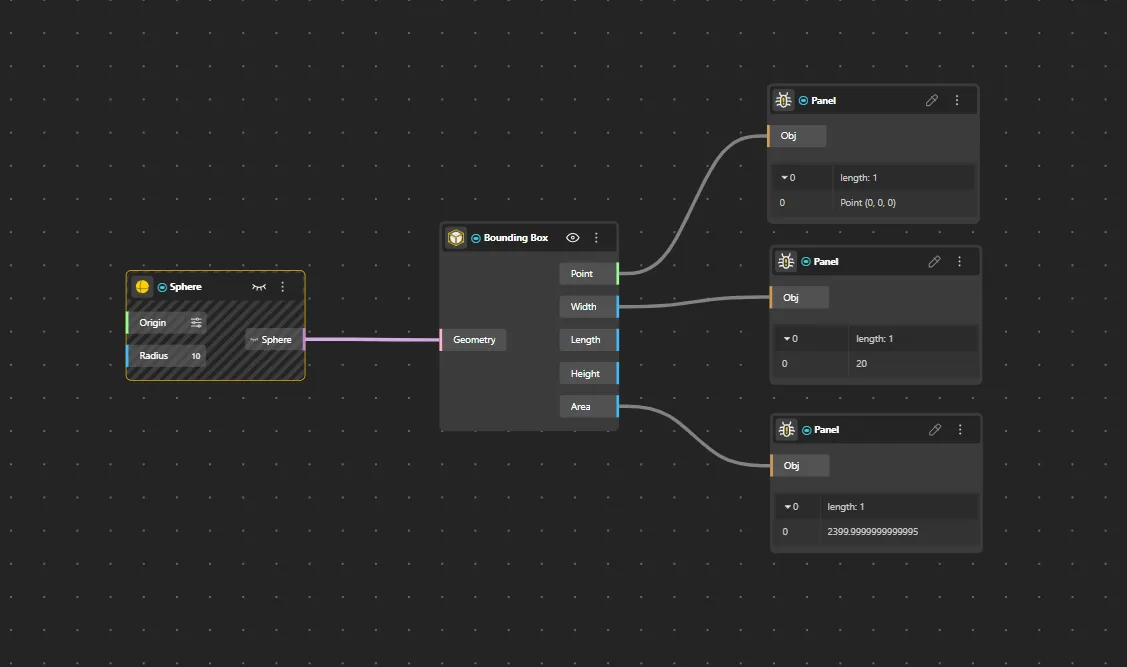This screenshot has height=667, width=1127.
Task: Select the pink Sphere-to-Geometry wire
Action: coord(372,339)
